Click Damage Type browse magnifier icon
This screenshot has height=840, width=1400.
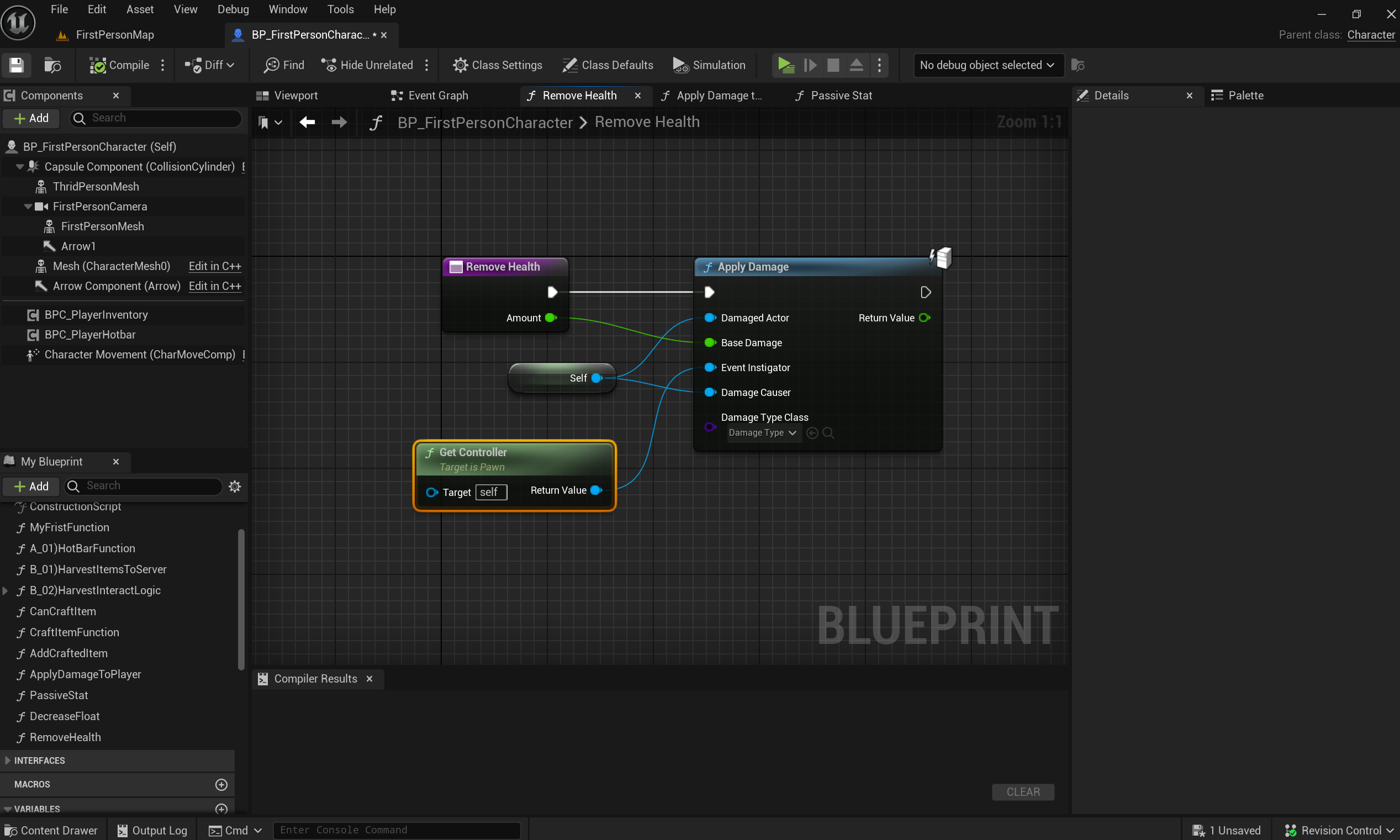tap(828, 433)
